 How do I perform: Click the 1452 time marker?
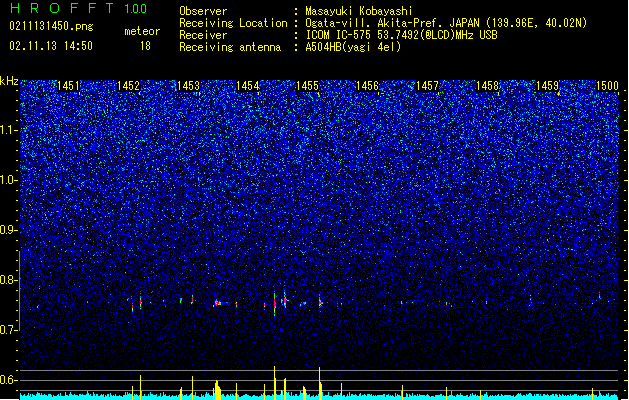[x=128, y=86]
